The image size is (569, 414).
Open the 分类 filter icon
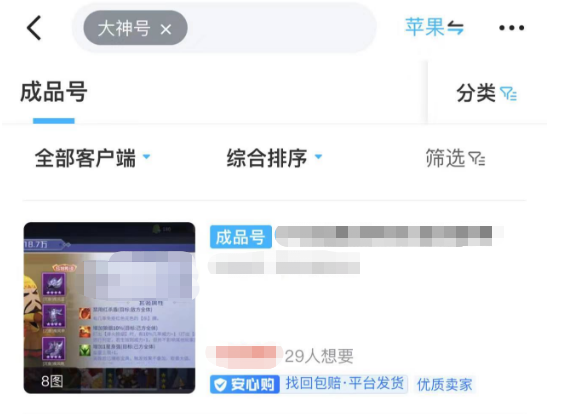508,94
